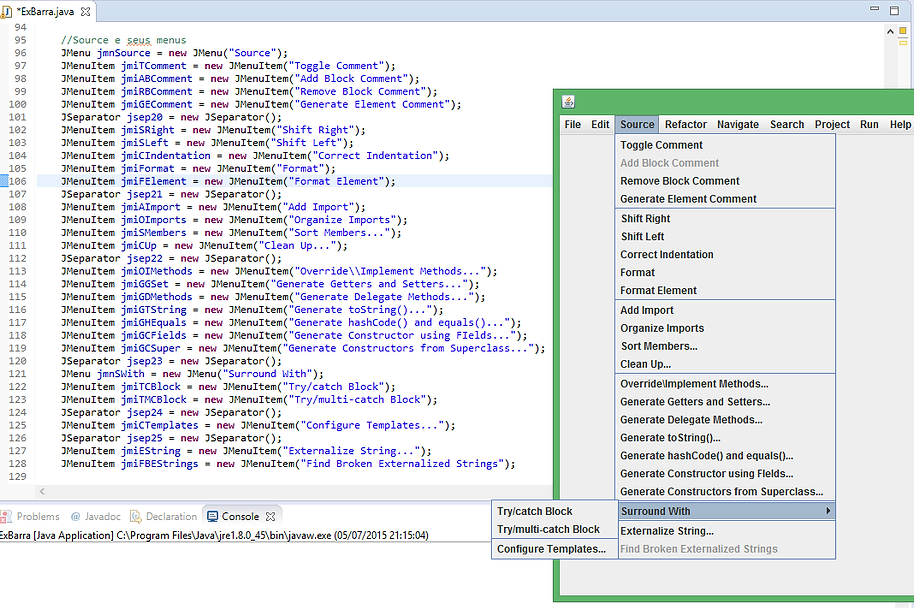Open the Navigate menu
914x608 pixels.
click(x=738, y=124)
